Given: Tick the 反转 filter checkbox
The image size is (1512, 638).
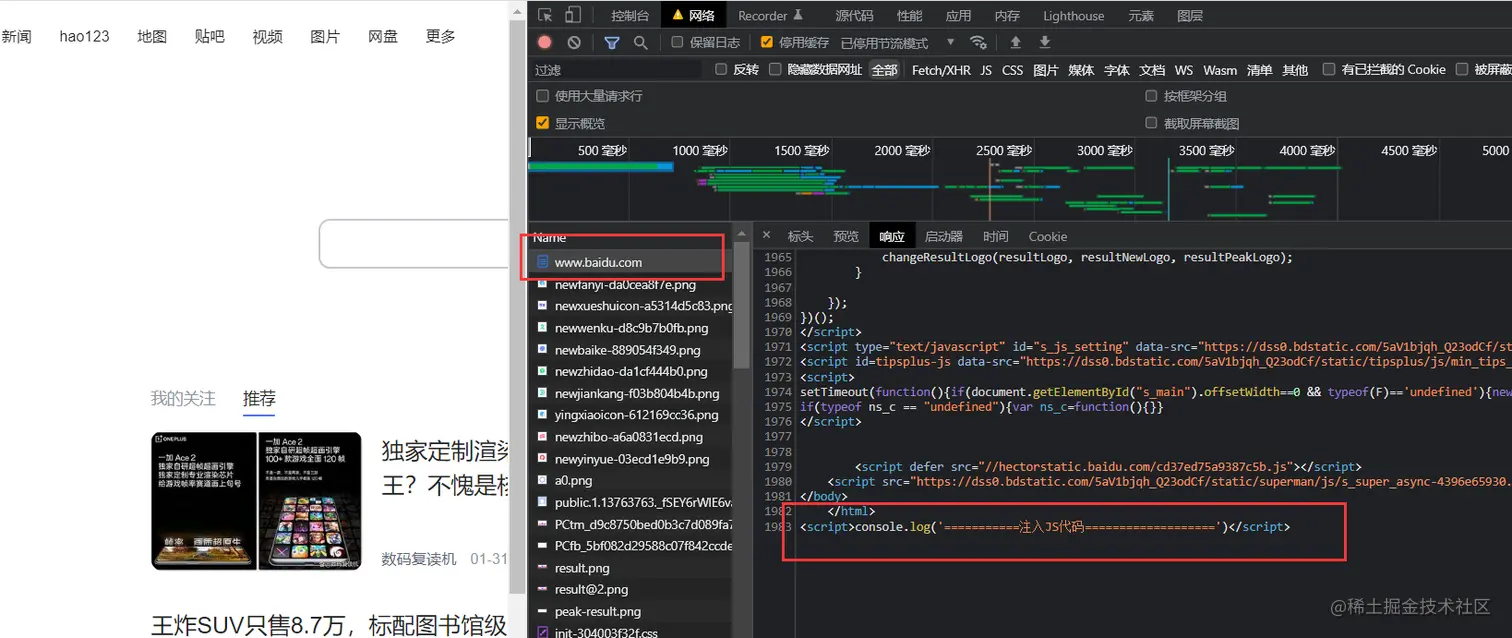Looking at the screenshot, I should 721,69.
